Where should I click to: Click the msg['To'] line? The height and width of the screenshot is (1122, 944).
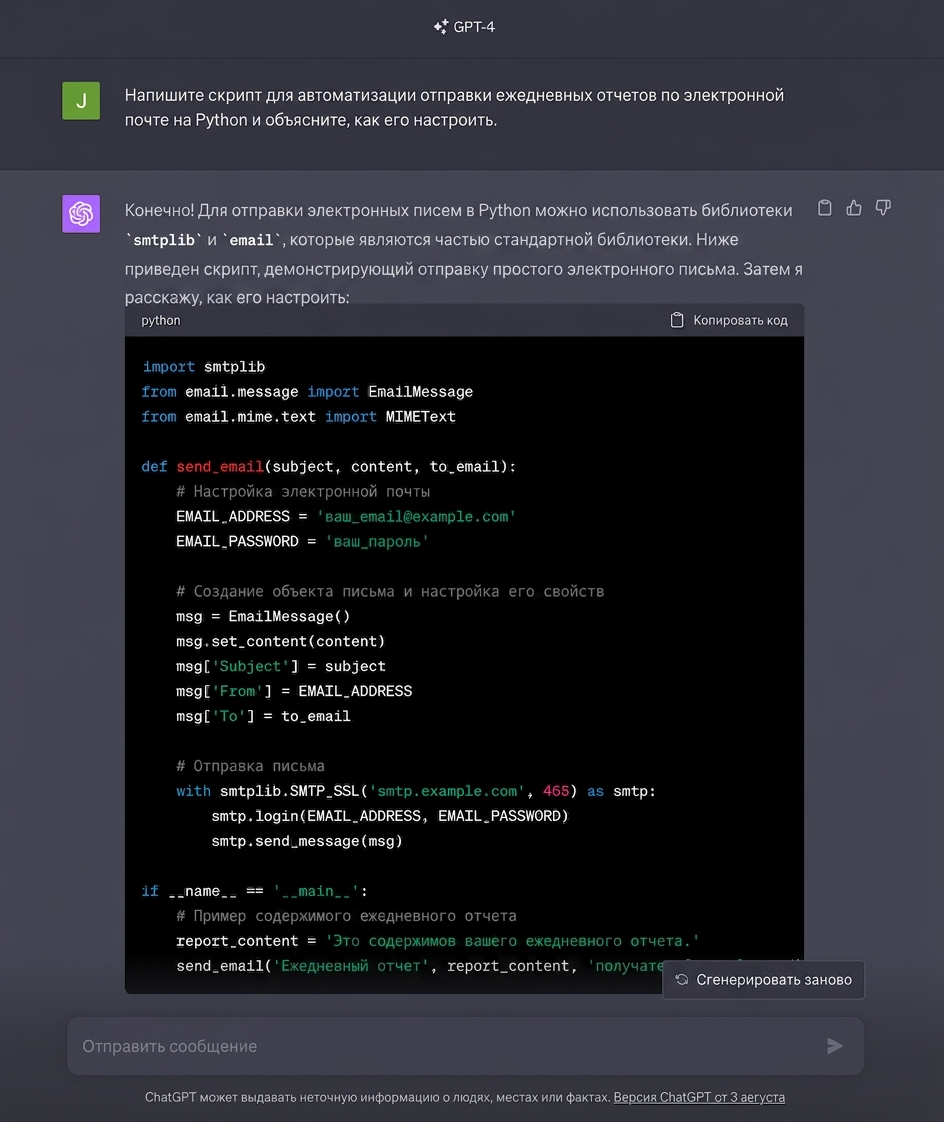click(263, 716)
